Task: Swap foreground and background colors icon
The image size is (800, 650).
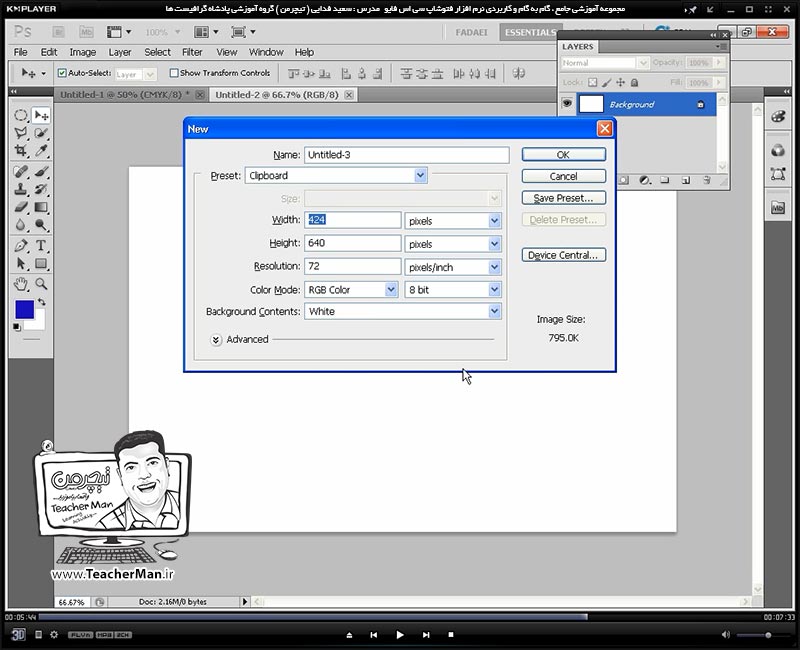Action: 42,302
